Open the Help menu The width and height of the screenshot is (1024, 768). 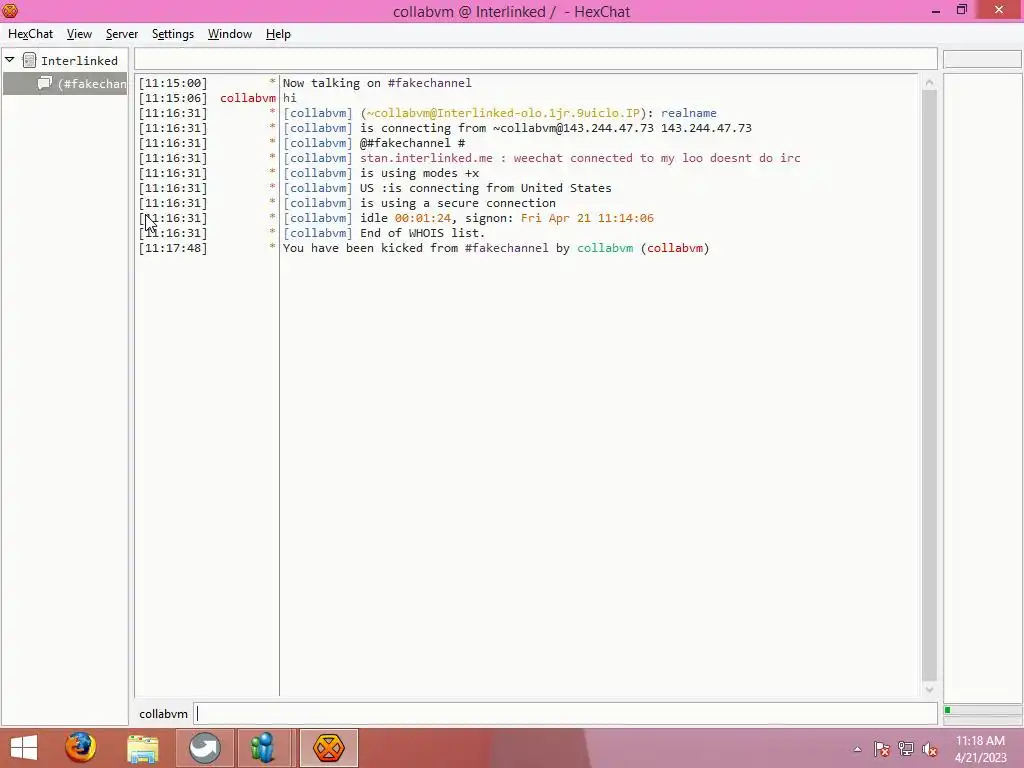point(278,34)
